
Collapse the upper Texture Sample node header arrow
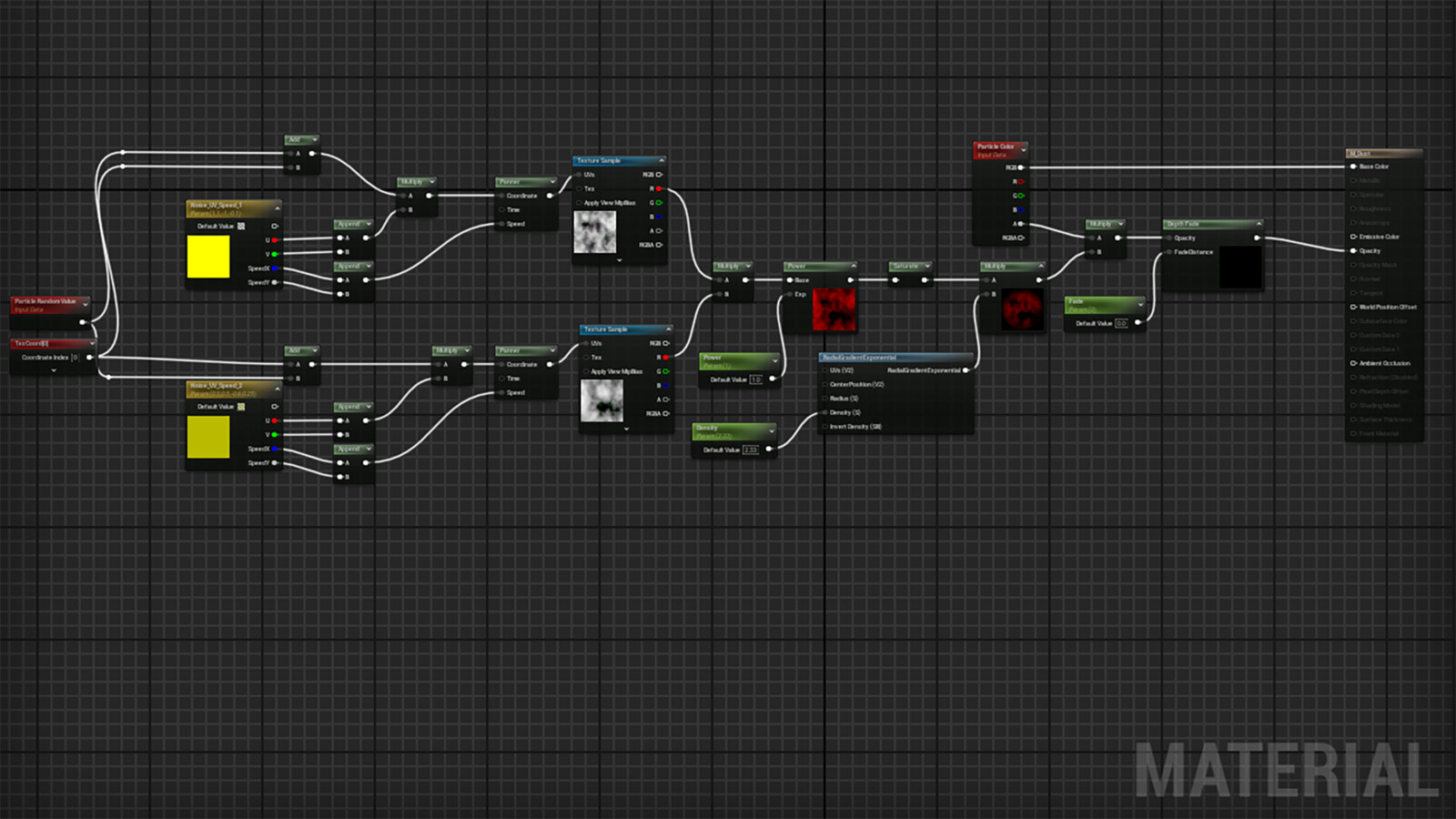(x=662, y=160)
